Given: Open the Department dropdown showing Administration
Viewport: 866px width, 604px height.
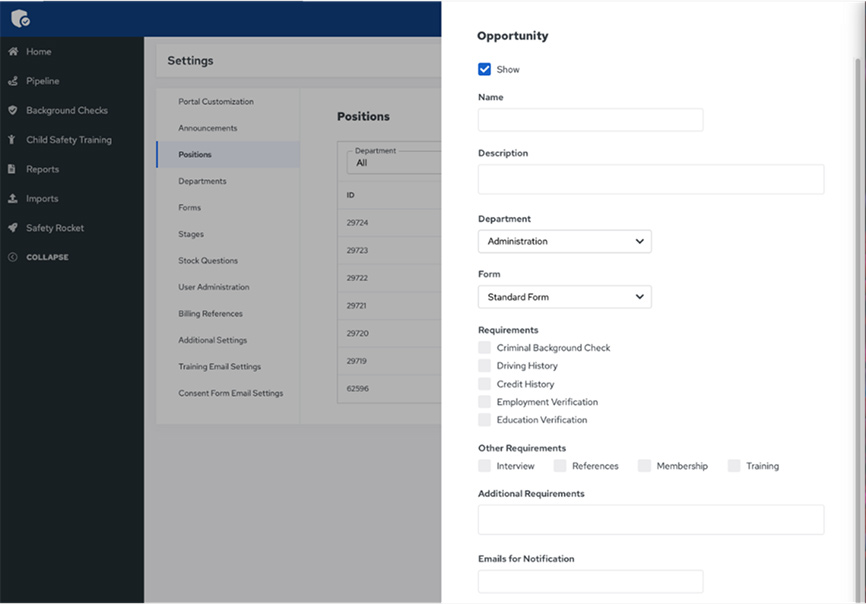Looking at the screenshot, I should click(564, 241).
